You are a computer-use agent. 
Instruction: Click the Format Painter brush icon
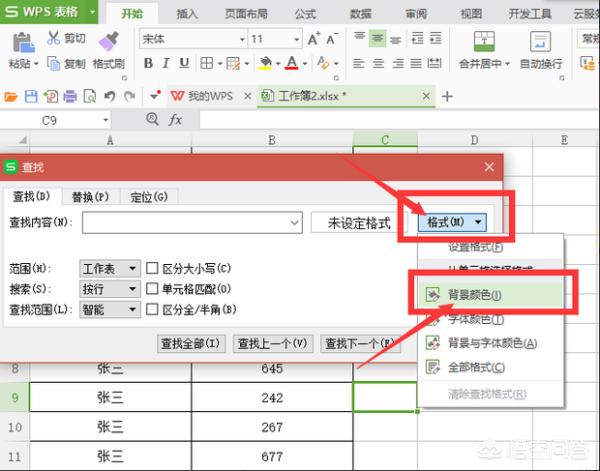tap(108, 40)
